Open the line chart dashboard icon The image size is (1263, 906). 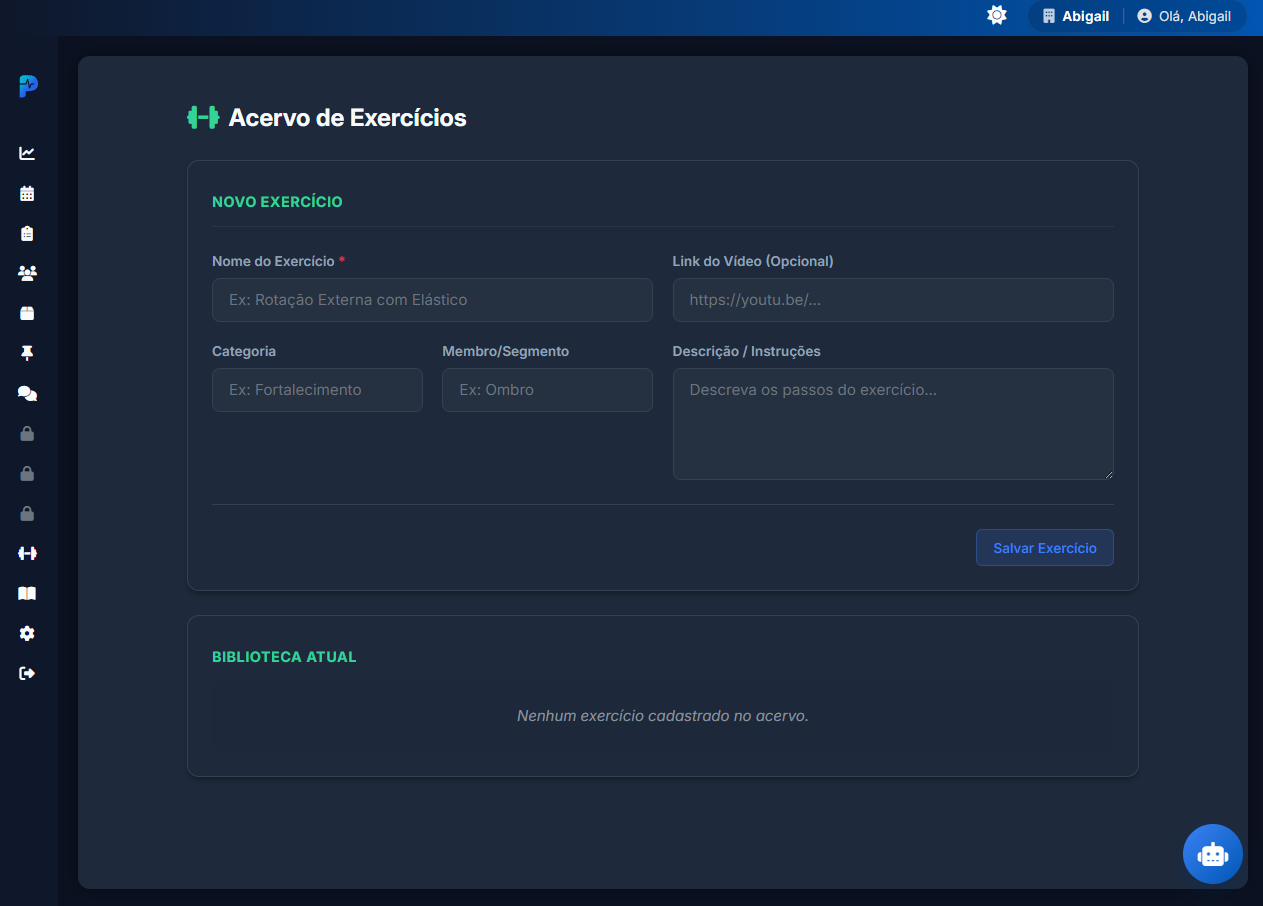[x=27, y=153]
